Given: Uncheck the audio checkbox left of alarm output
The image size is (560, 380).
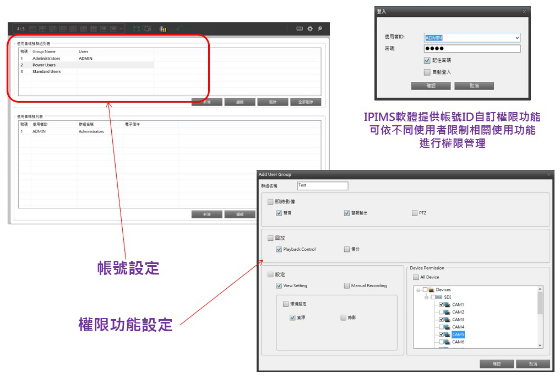Looking at the screenshot, I should (x=279, y=213).
